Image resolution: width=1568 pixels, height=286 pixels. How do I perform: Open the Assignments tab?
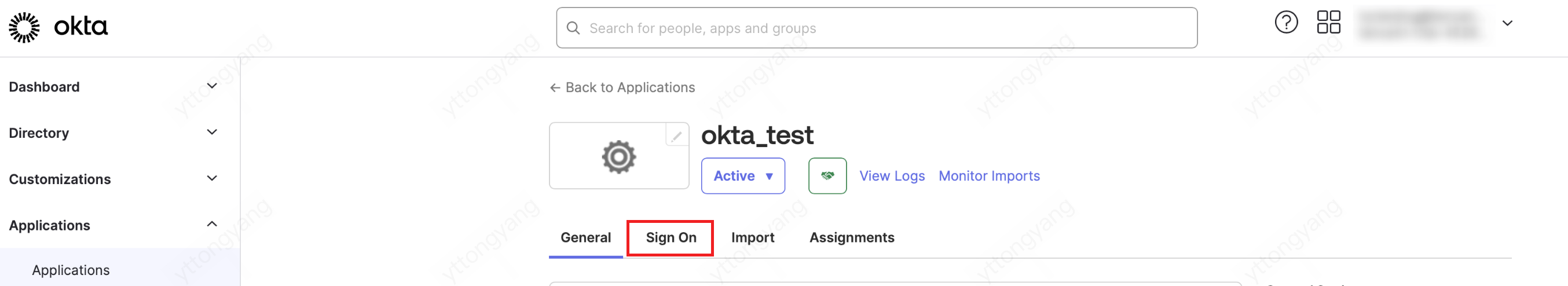click(x=851, y=238)
